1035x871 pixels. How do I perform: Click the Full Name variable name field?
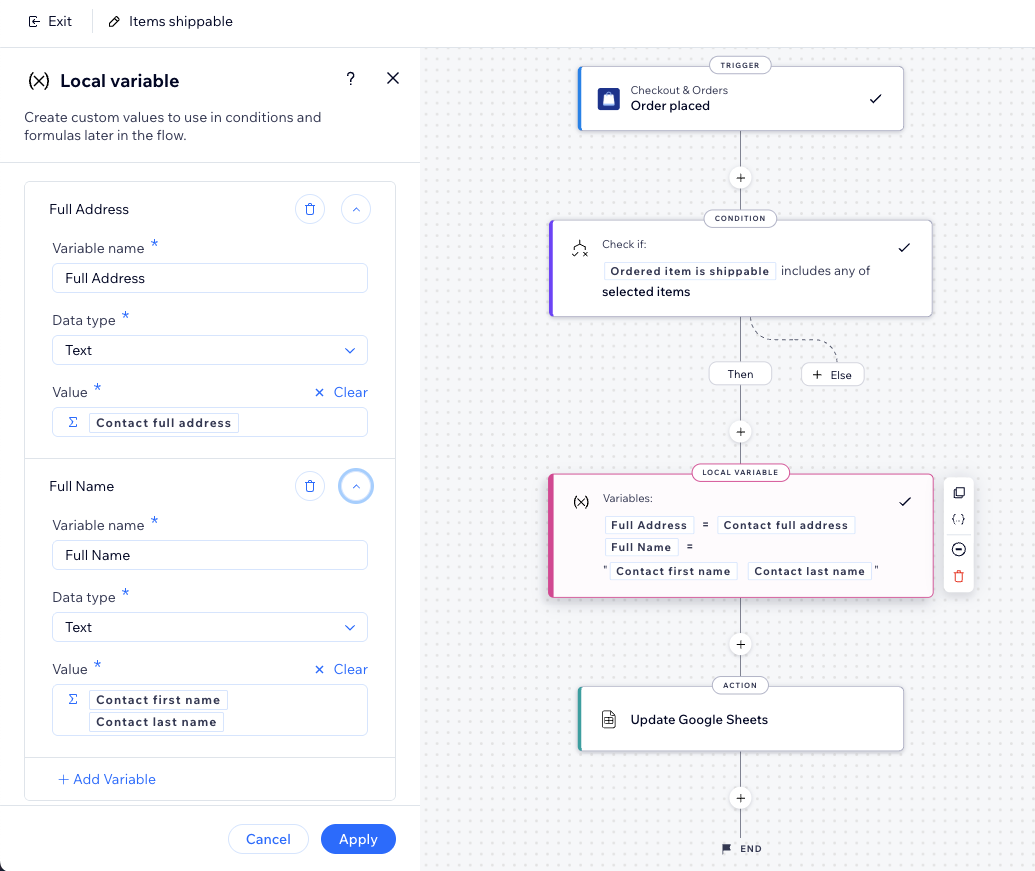click(210, 555)
